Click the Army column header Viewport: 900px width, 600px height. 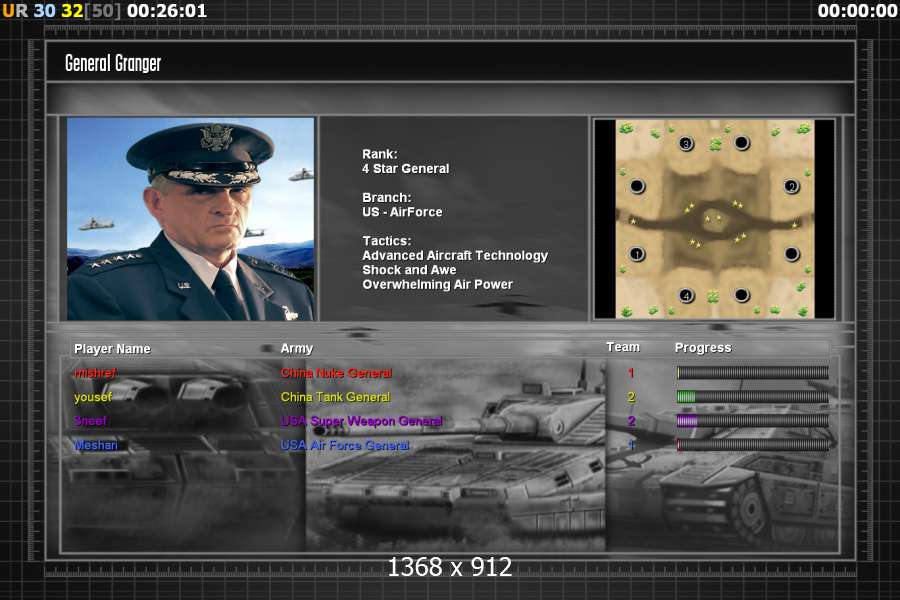[297, 349]
